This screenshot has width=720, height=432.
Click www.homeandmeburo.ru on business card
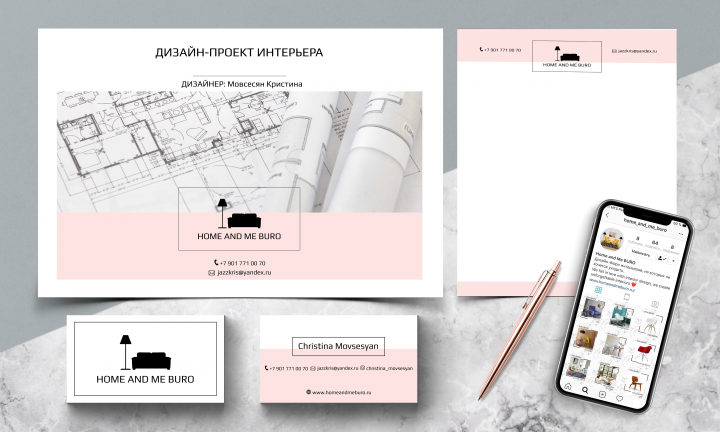pos(342,393)
